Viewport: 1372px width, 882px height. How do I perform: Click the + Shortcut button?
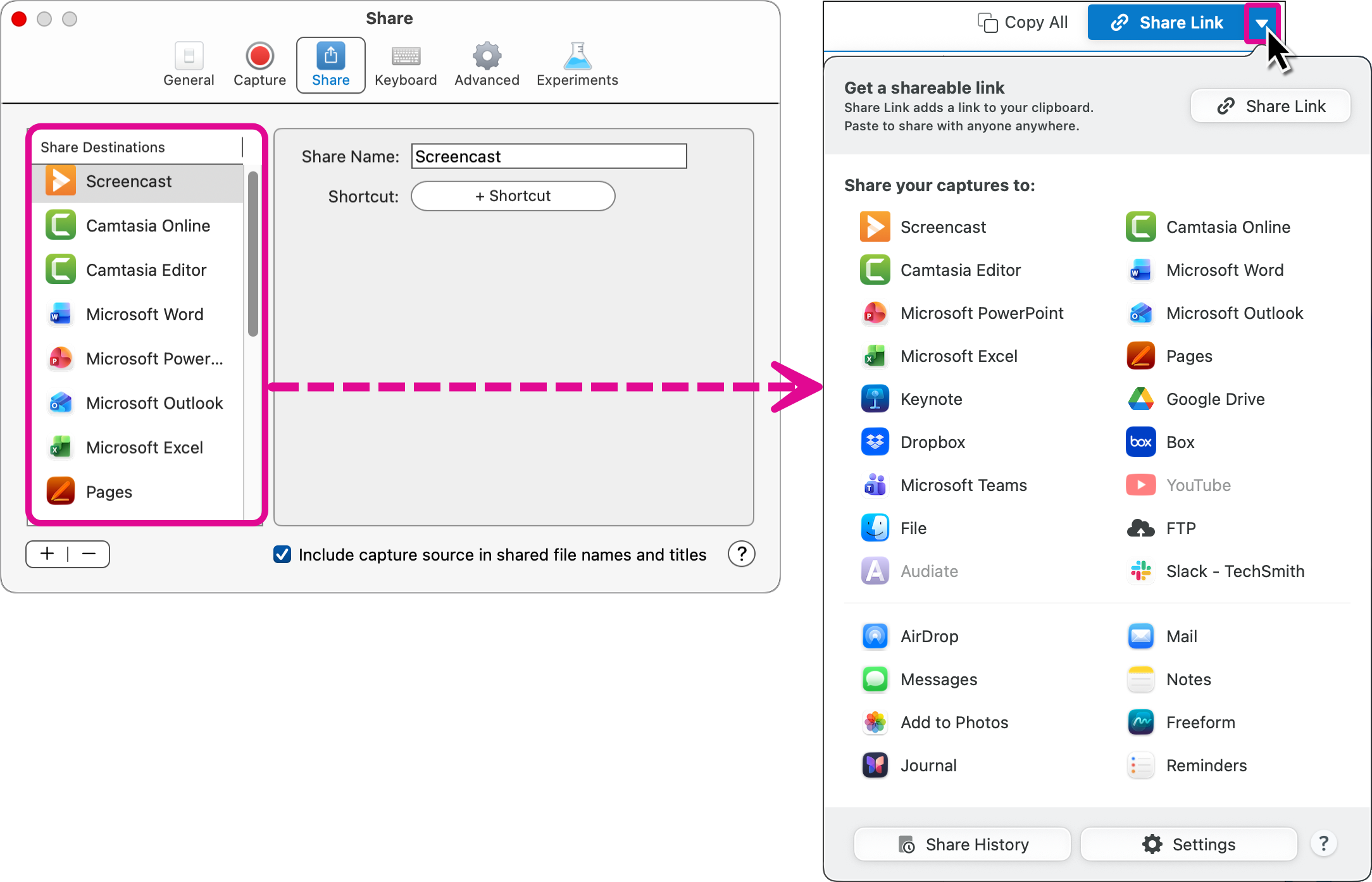click(513, 196)
